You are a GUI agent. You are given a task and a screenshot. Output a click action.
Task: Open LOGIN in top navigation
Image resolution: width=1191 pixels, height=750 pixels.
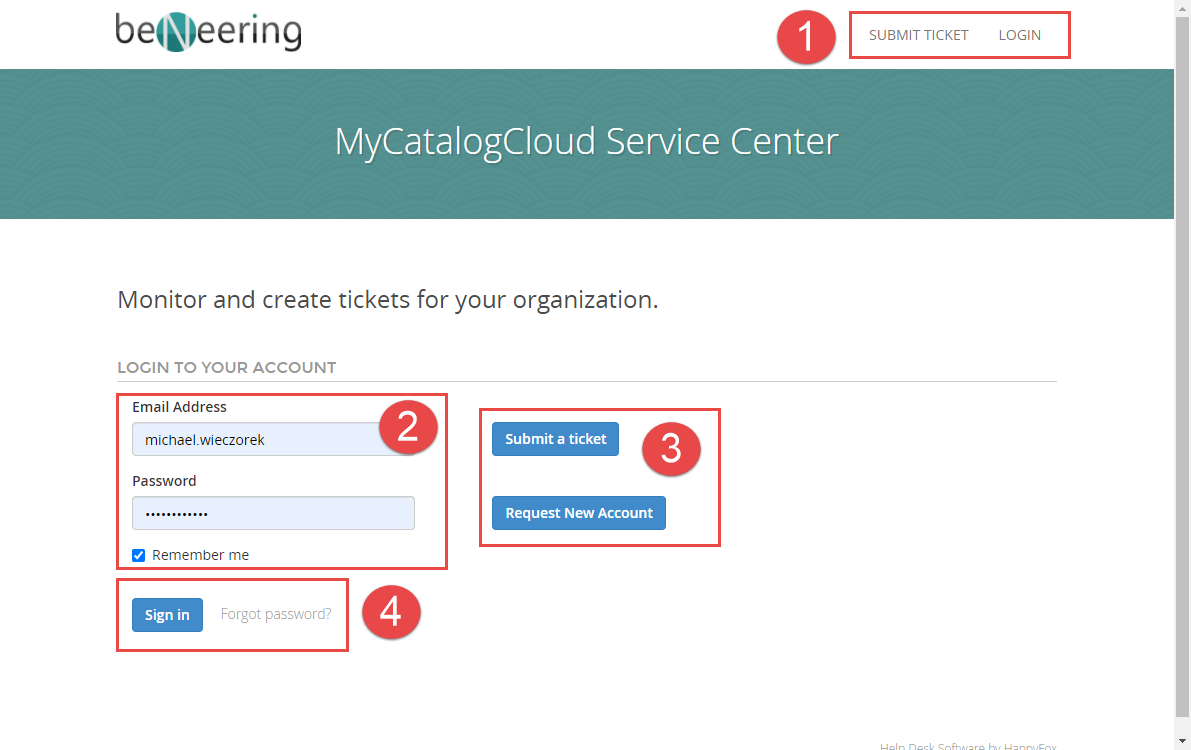[x=1019, y=35]
